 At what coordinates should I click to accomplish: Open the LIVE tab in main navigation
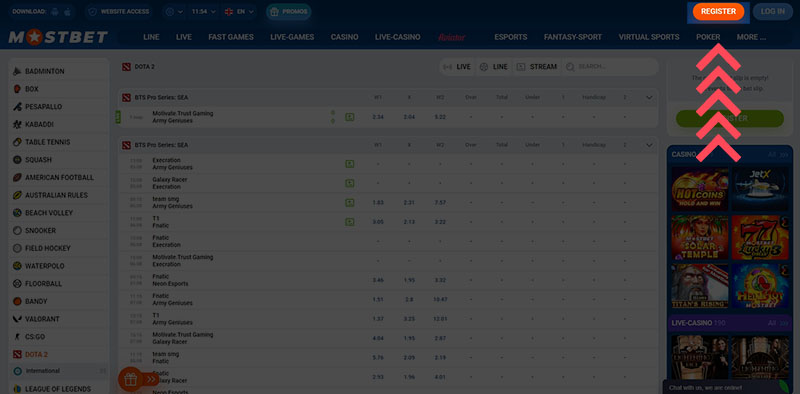[x=184, y=37]
